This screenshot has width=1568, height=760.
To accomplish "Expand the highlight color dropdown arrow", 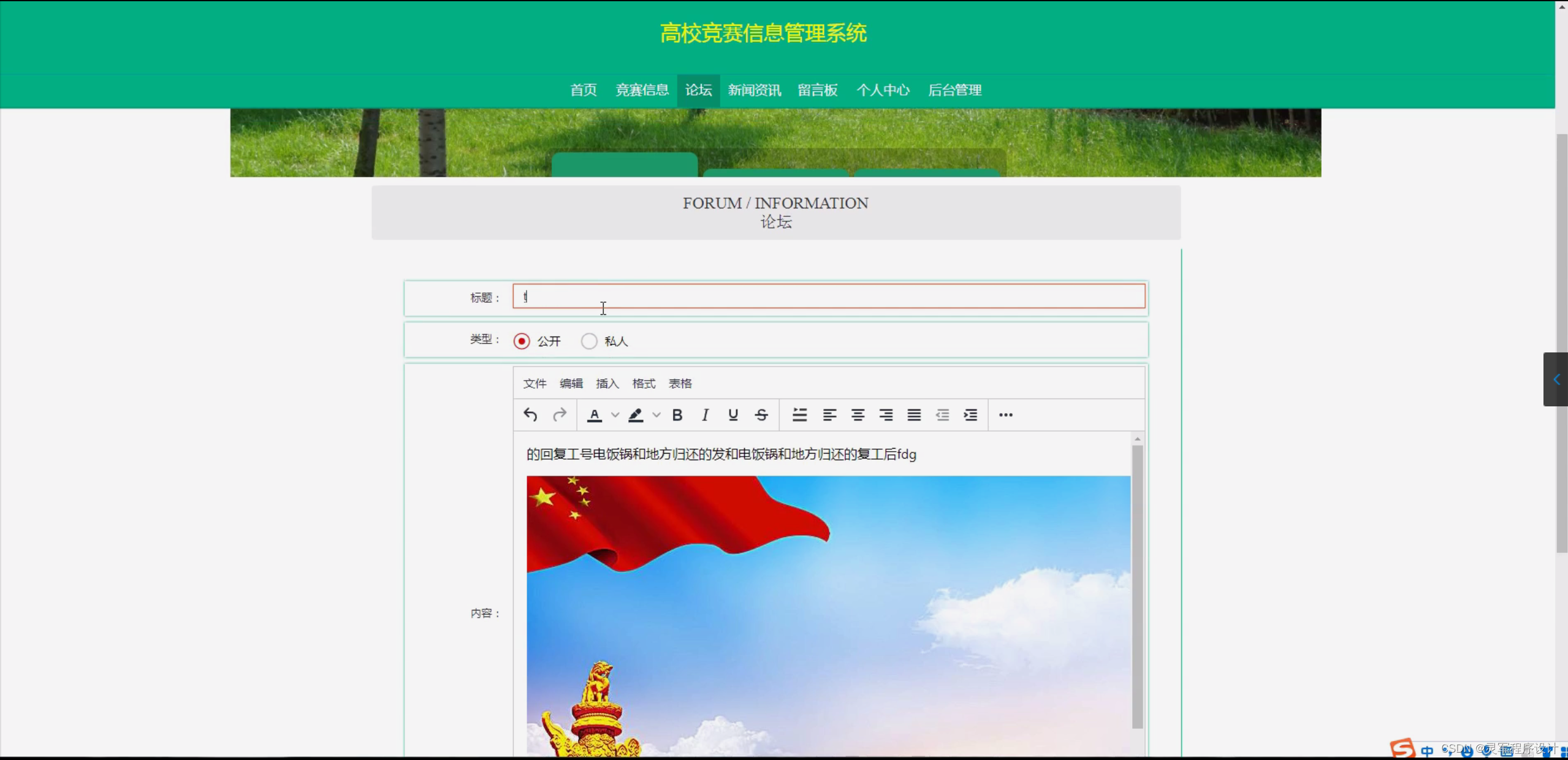I will (657, 415).
